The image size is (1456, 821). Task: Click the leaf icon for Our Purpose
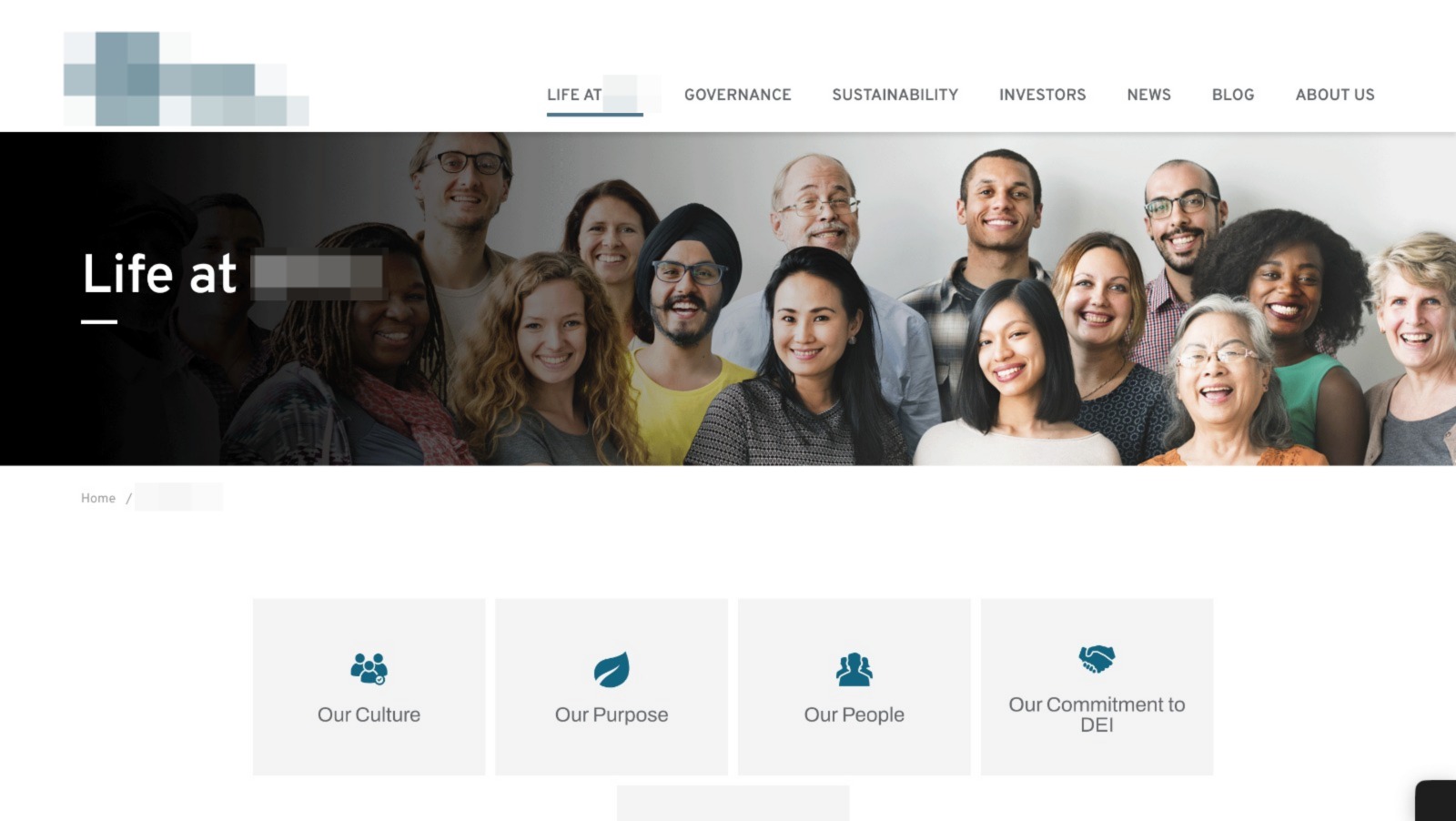[612, 669]
